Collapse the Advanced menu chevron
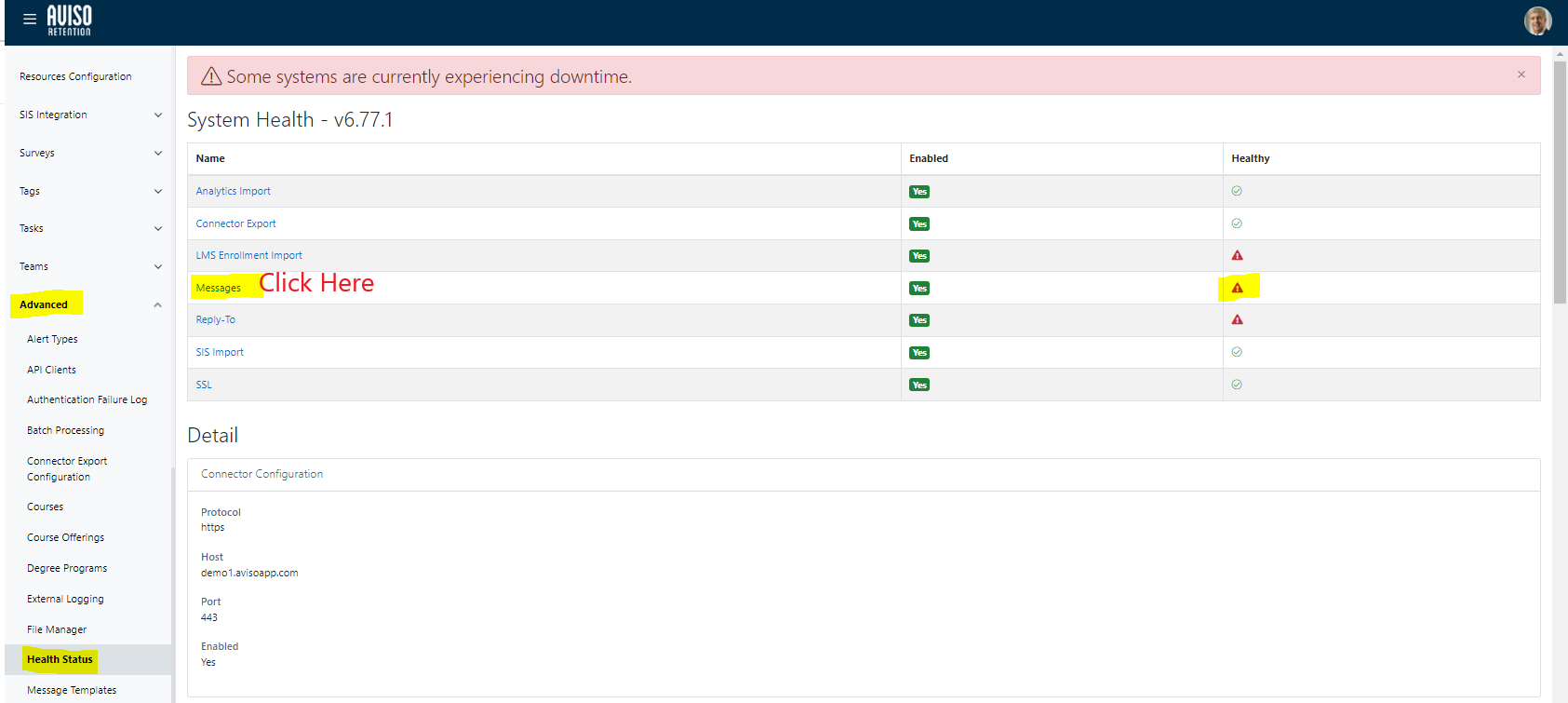 (158, 304)
